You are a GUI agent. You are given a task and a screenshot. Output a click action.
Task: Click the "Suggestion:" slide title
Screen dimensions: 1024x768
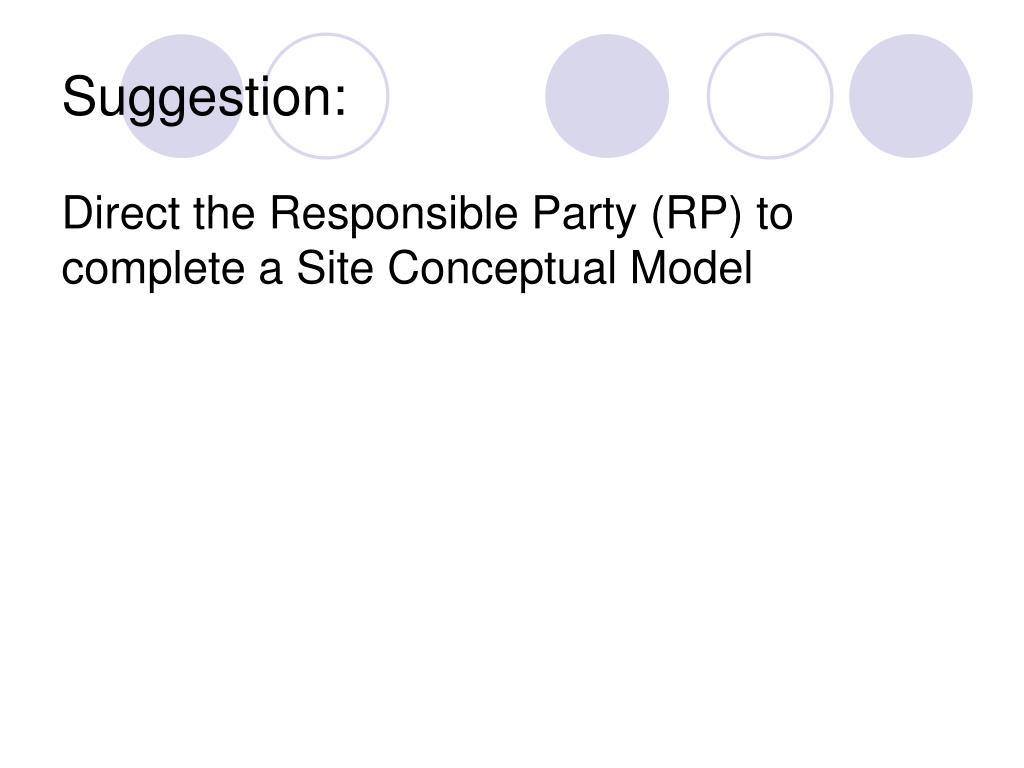pos(204,98)
